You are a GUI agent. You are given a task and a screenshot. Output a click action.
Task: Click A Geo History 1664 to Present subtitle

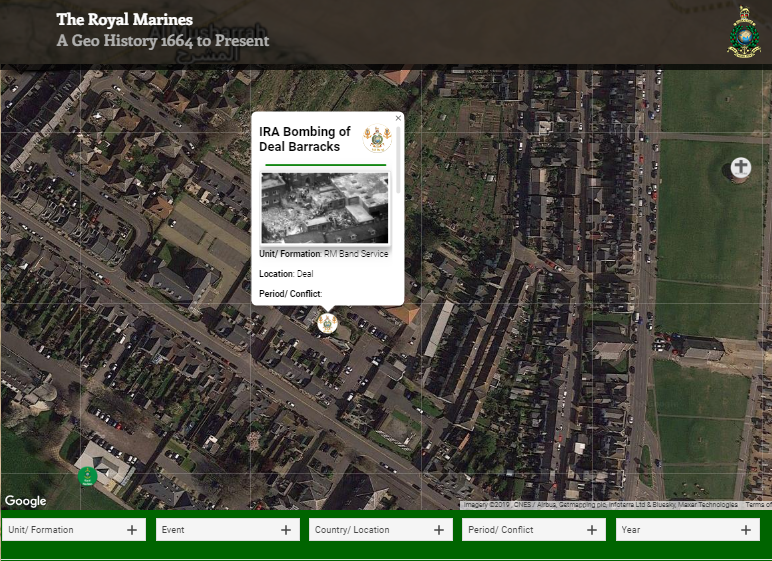[x=163, y=40]
